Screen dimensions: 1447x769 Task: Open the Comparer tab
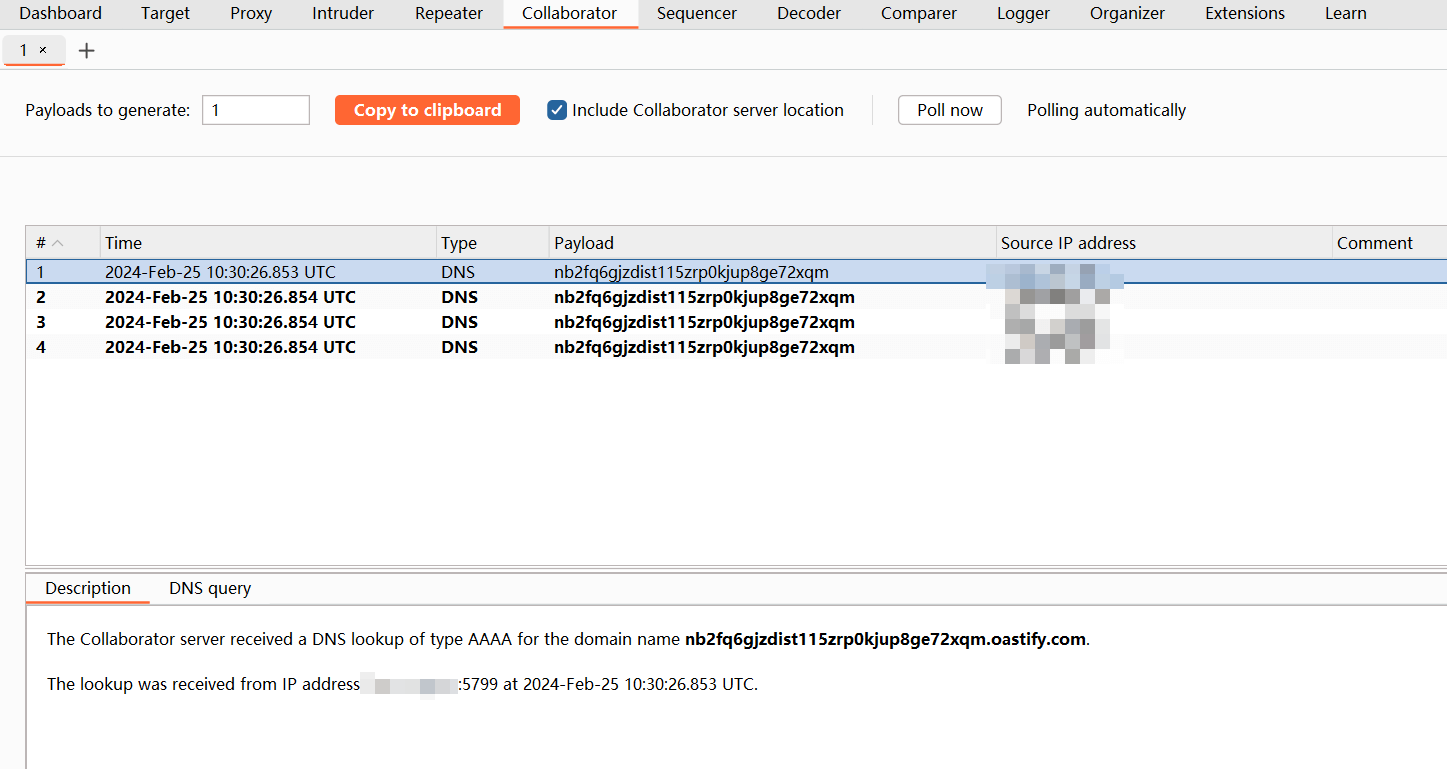[919, 13]
